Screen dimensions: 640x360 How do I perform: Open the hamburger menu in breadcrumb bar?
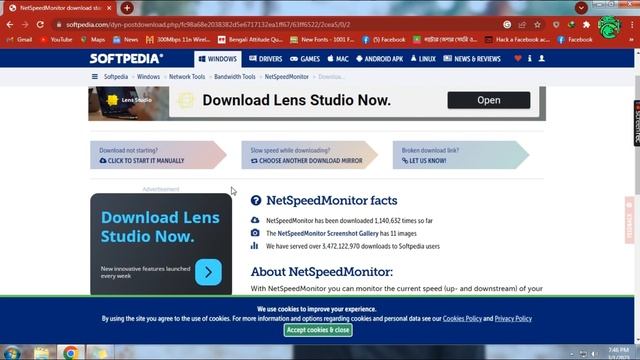pos(95,76)
